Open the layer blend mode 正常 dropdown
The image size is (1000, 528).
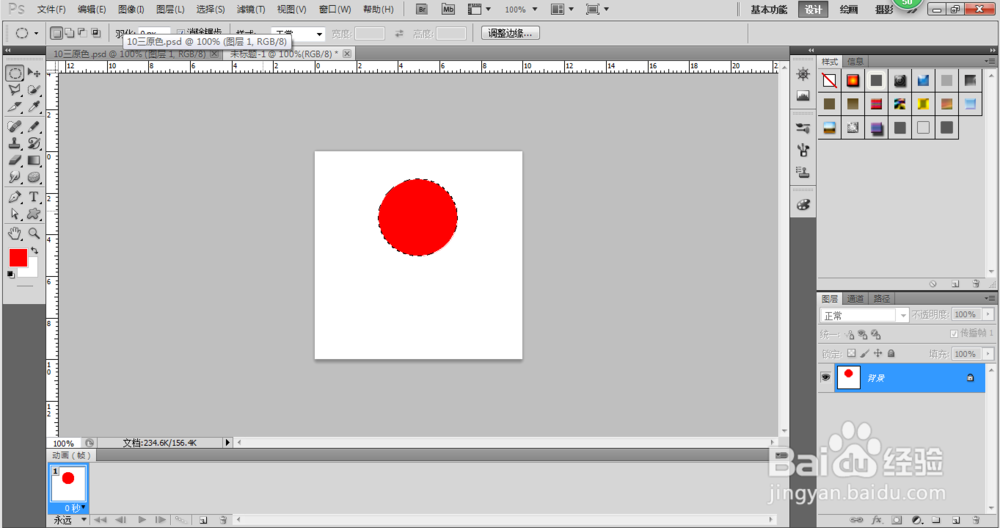click(x=864, y=316)
